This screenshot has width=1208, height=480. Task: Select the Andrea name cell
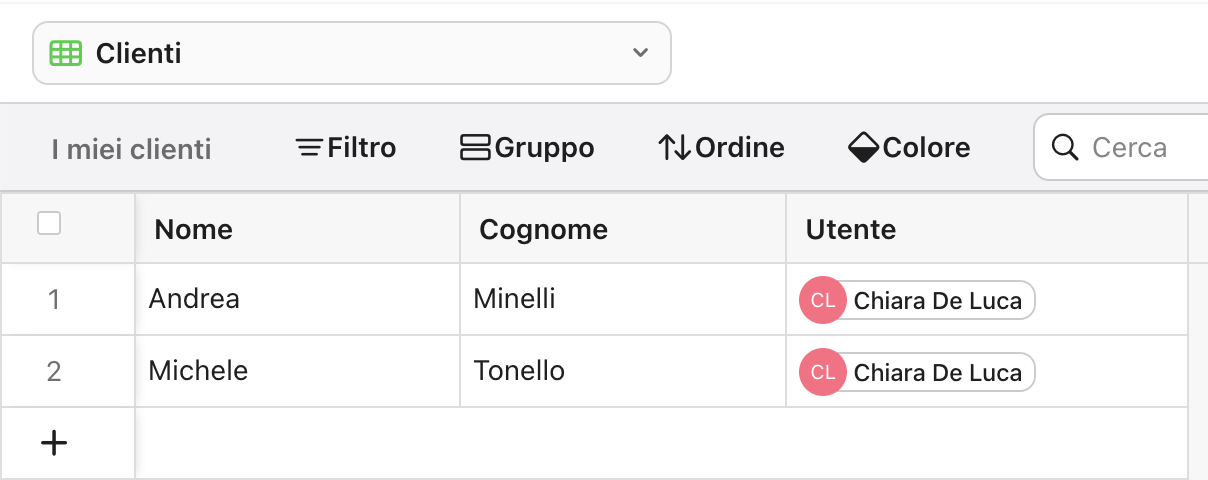coord(195,299)
